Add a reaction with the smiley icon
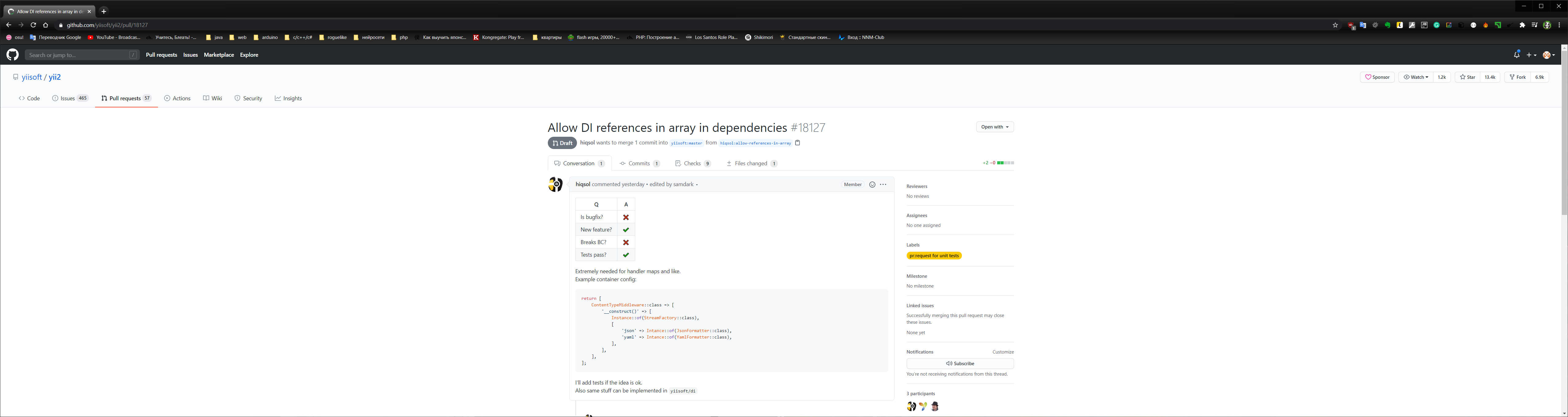The width and height of the screenshot is (1568, 417). point(872,185)
